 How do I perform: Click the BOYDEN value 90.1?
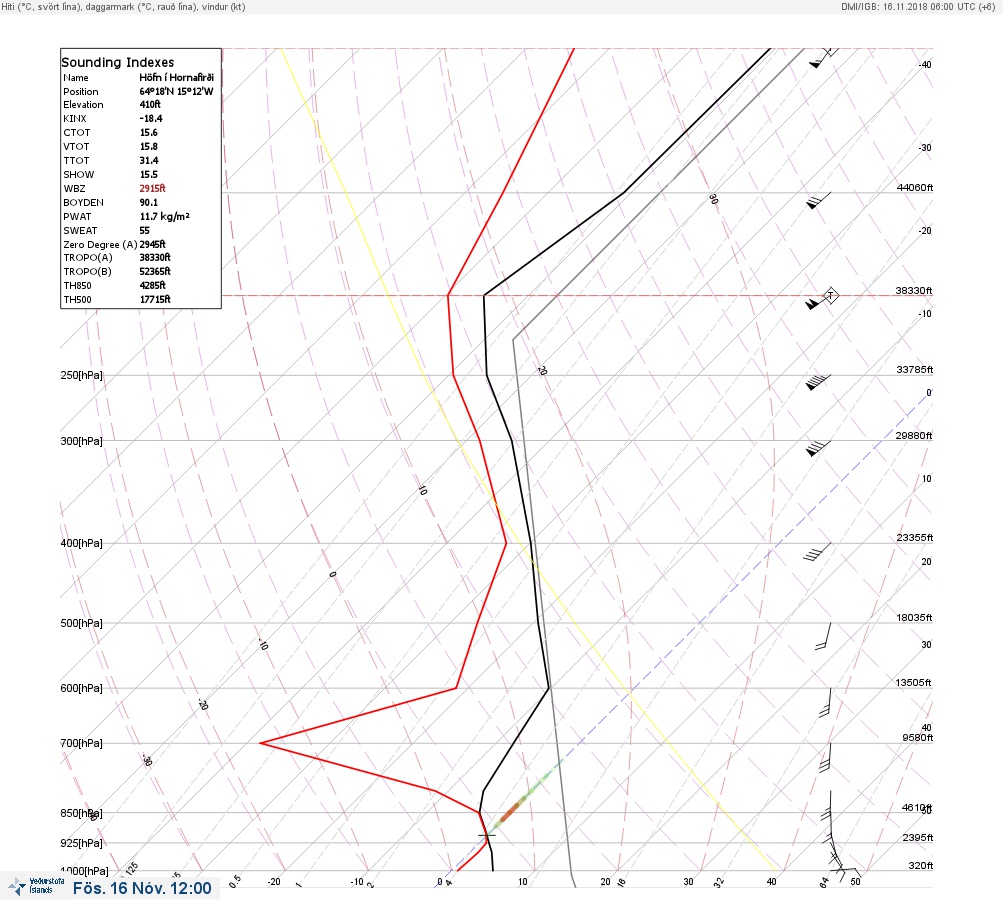pyautogui.click(x=148, y=202)
